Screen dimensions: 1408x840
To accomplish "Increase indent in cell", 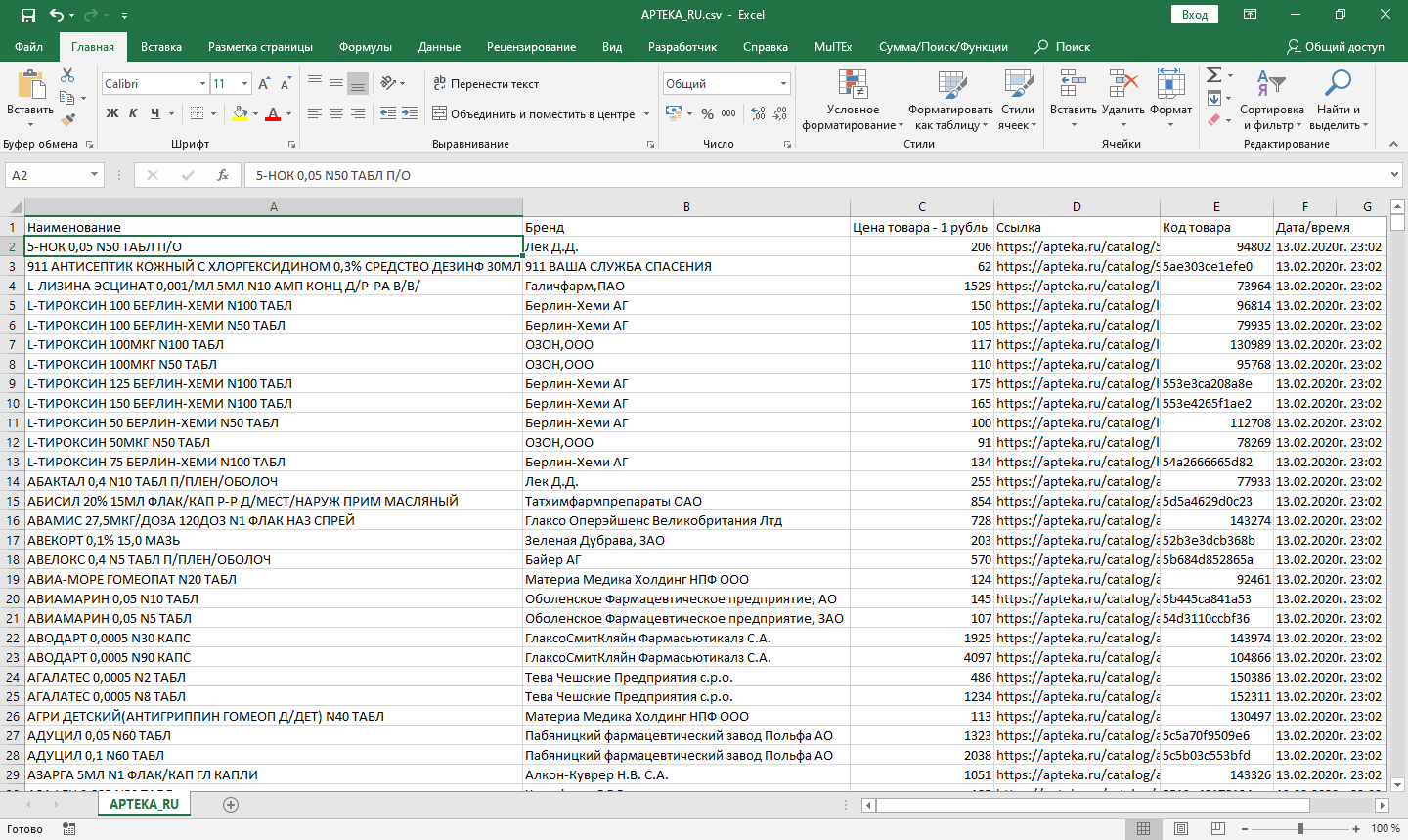I will point(410,113).
